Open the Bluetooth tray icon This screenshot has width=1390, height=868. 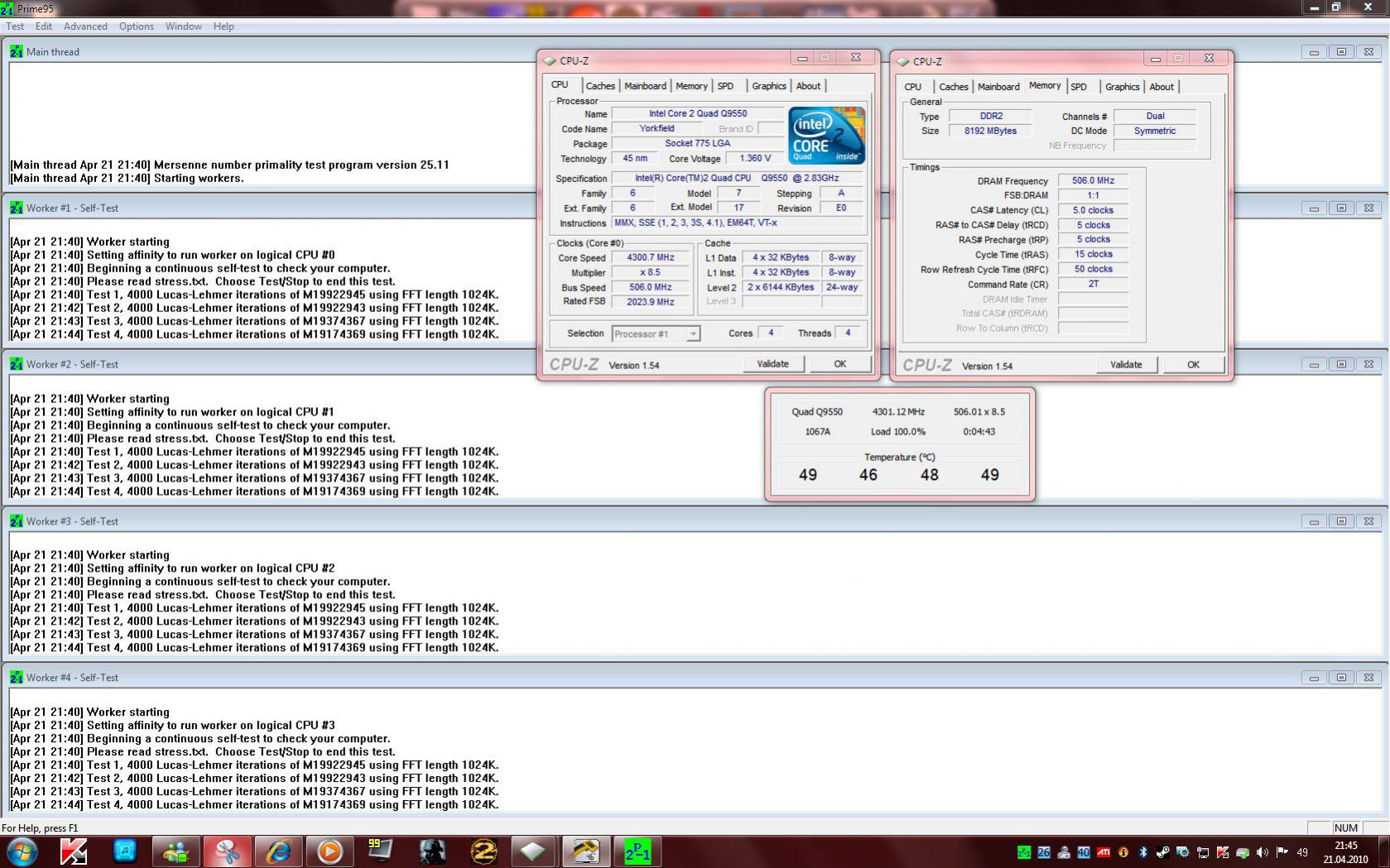coord(1143,852)
